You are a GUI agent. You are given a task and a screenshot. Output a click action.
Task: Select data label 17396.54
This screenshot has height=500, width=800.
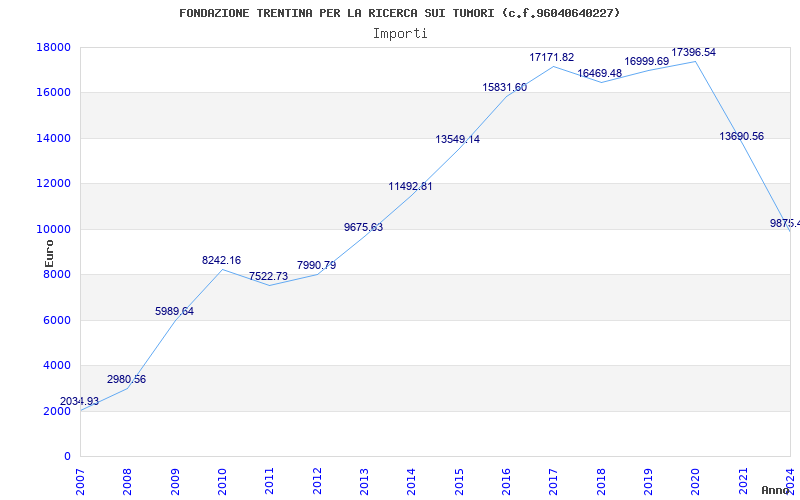pos(693,53)
